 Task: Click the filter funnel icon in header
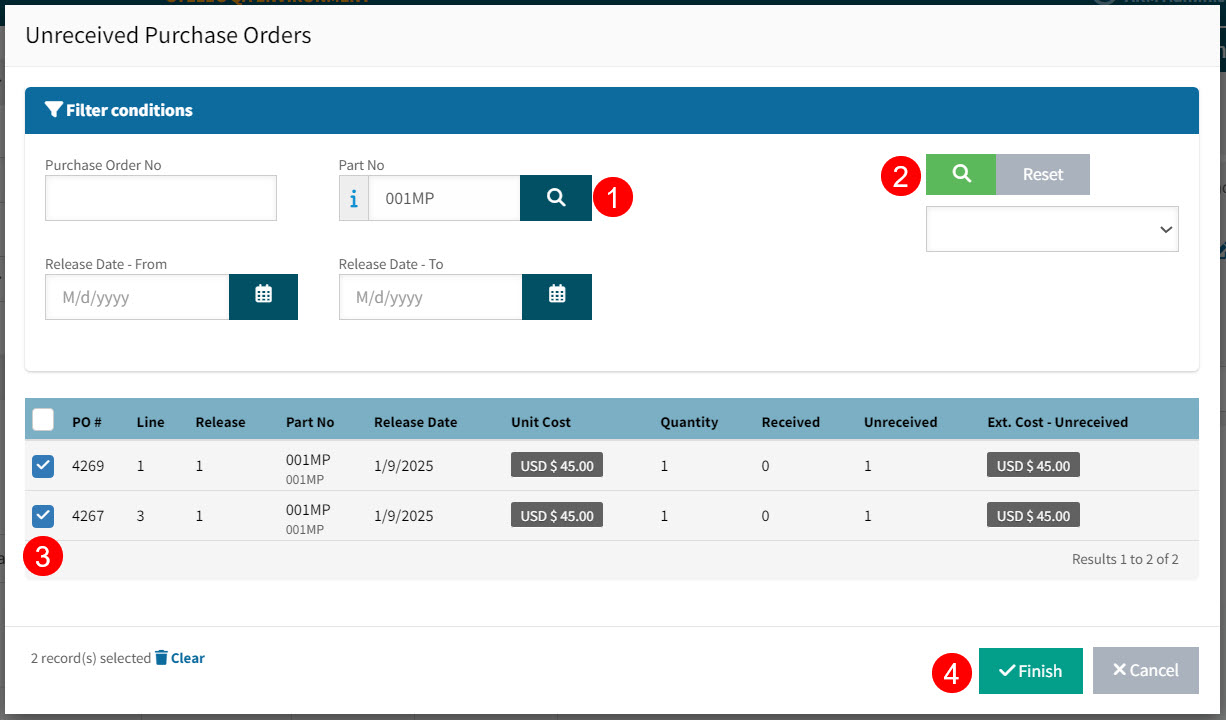click(x=54, y=110)
